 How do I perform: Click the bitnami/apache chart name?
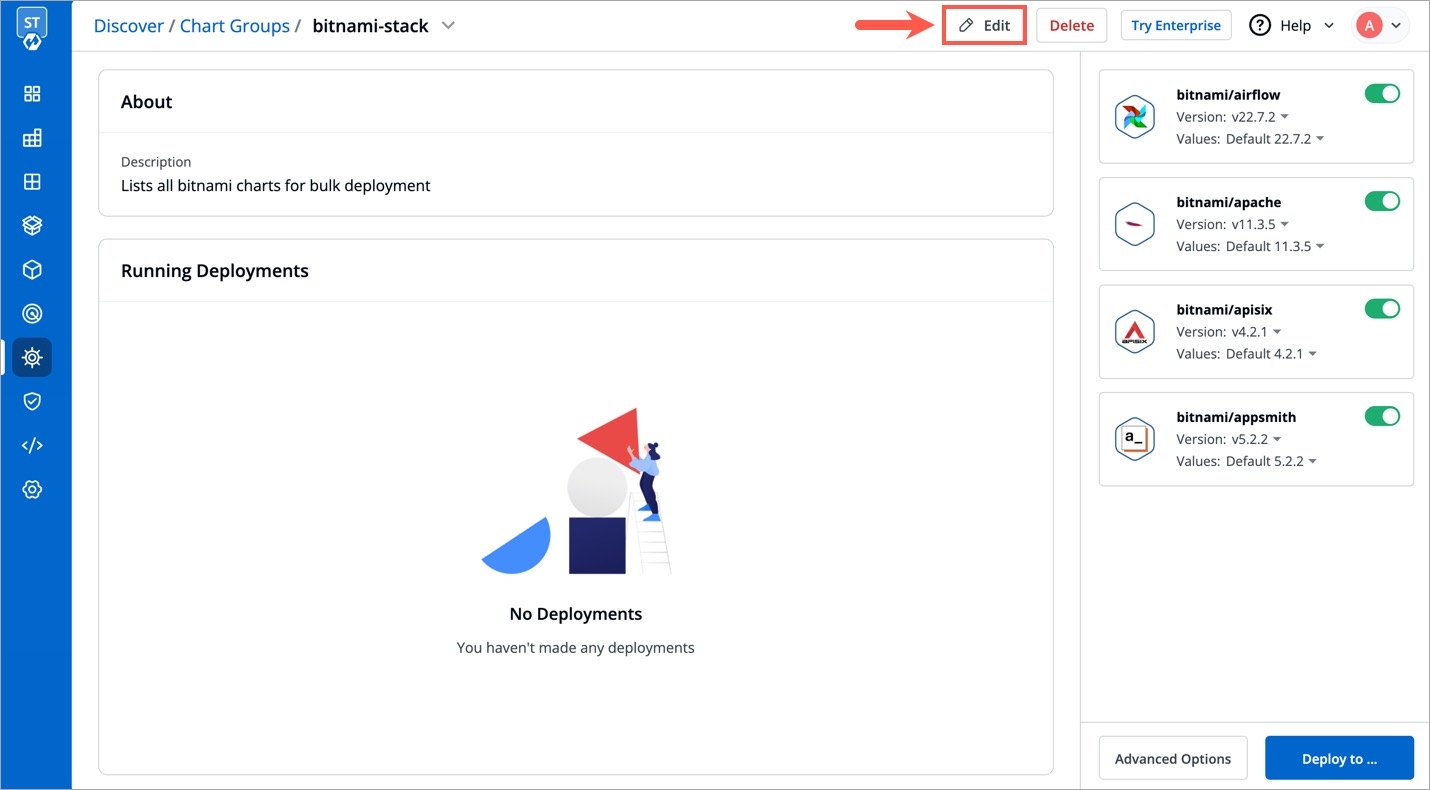[1229, 202]
